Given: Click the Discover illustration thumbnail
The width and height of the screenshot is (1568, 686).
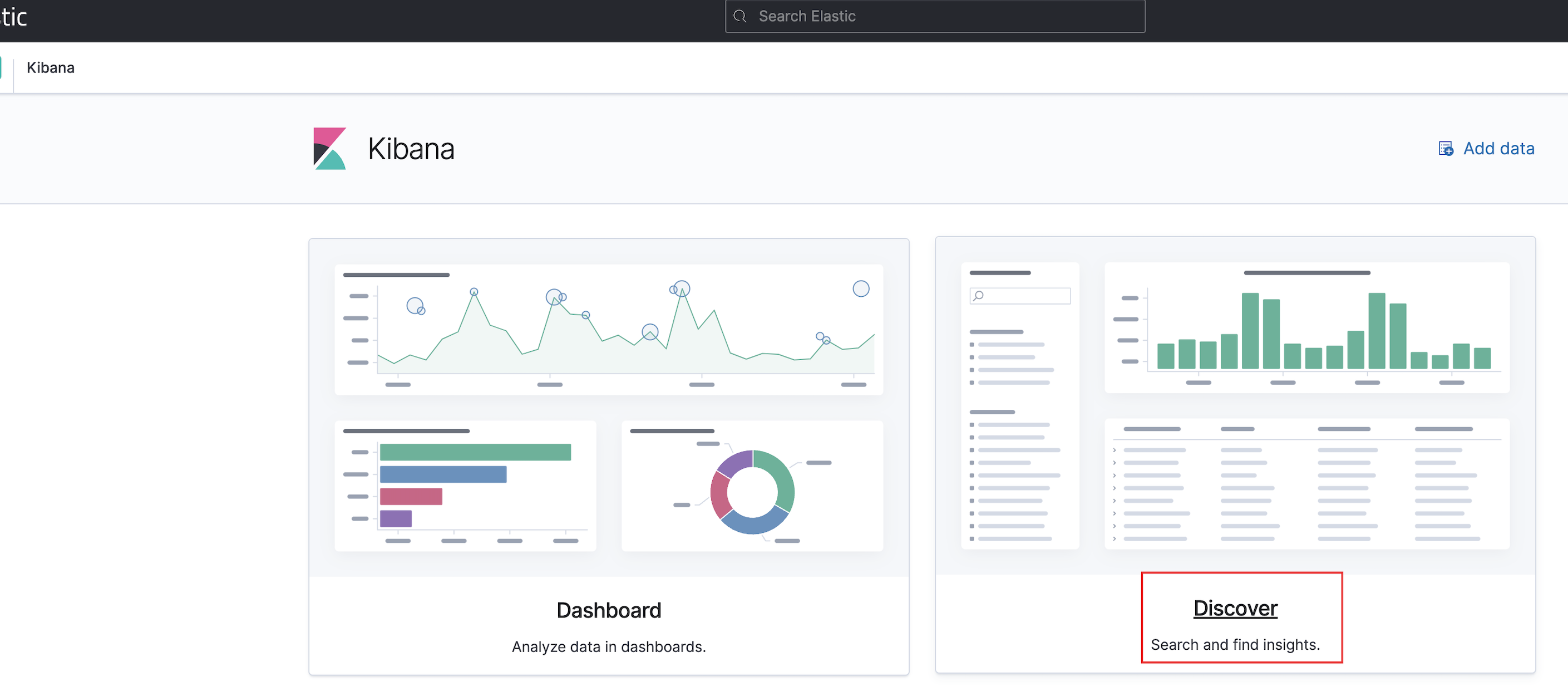Looking at the screenshot, I should [x=1235, y=406].
